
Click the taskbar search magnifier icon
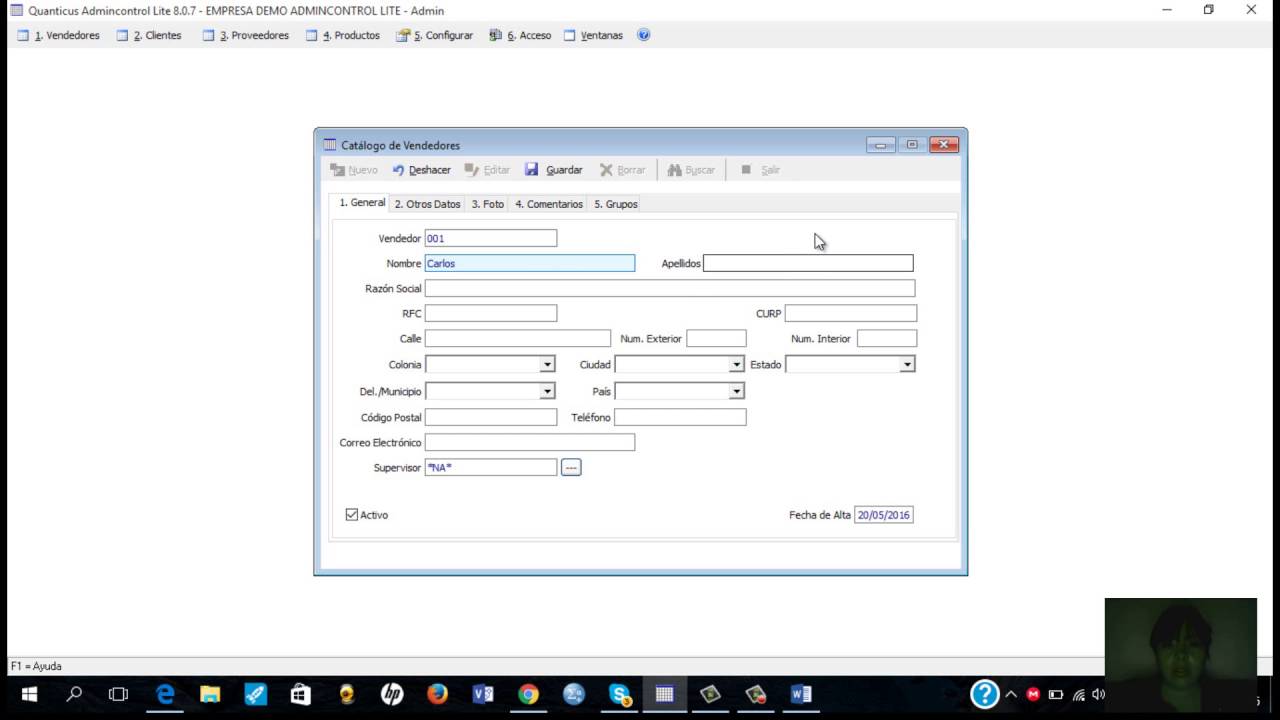coord(74,694)
